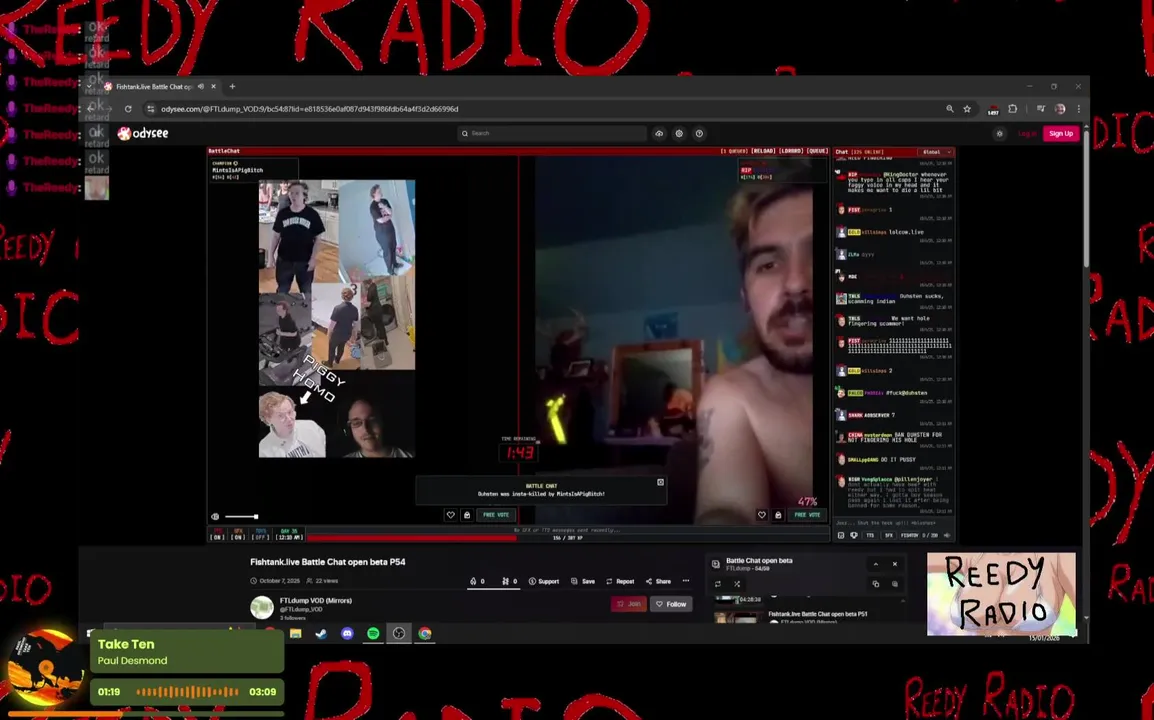Open the trophy icon in the chat input bar
The height and width of the screenshot is (720, 1154).
854,535
